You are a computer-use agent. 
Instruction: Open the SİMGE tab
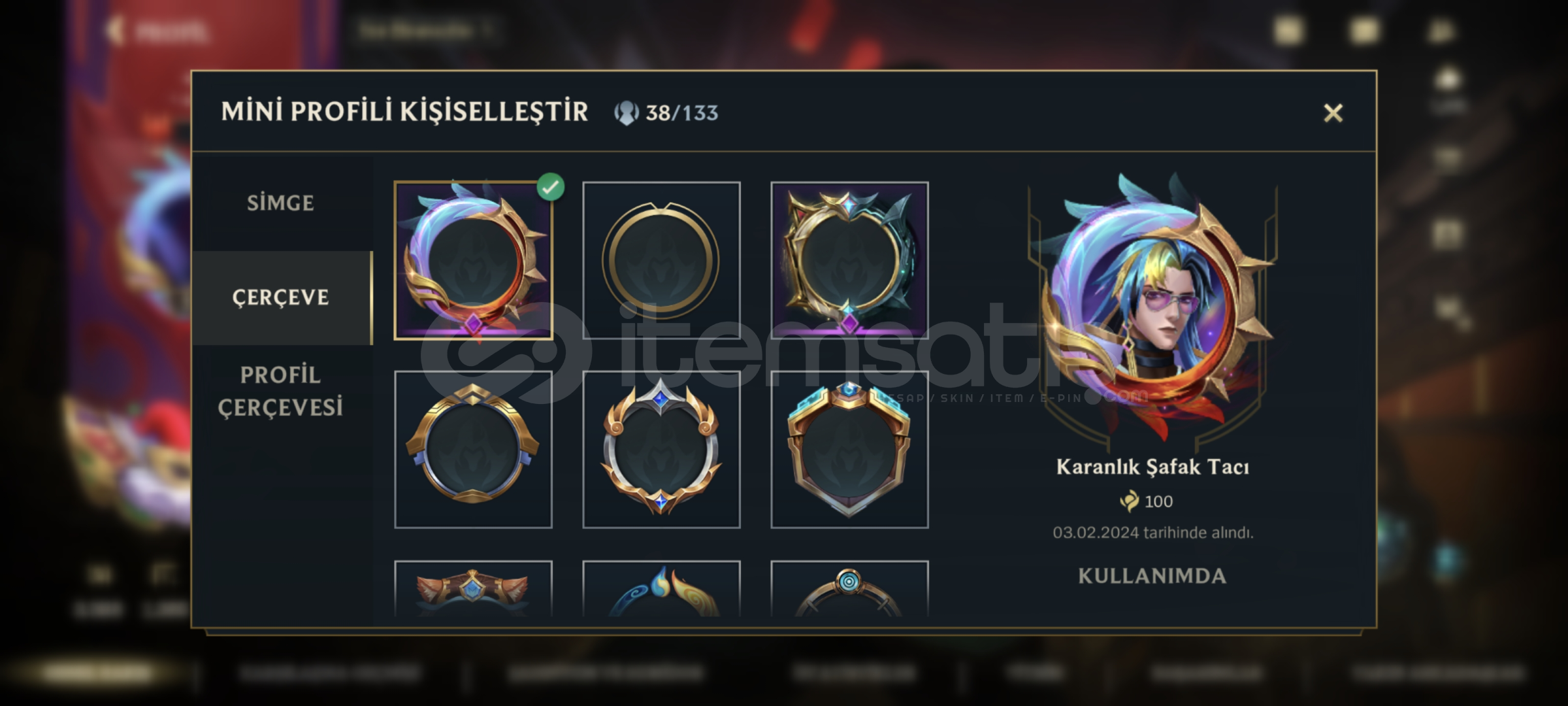[281, 203]
